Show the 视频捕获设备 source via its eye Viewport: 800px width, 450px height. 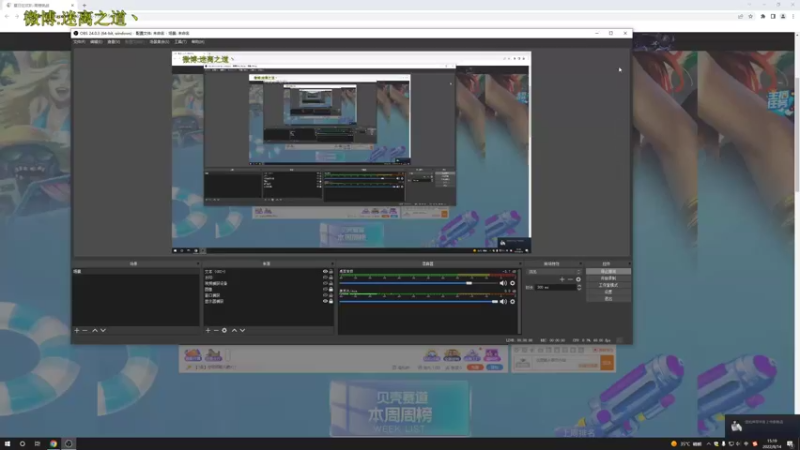325,283
